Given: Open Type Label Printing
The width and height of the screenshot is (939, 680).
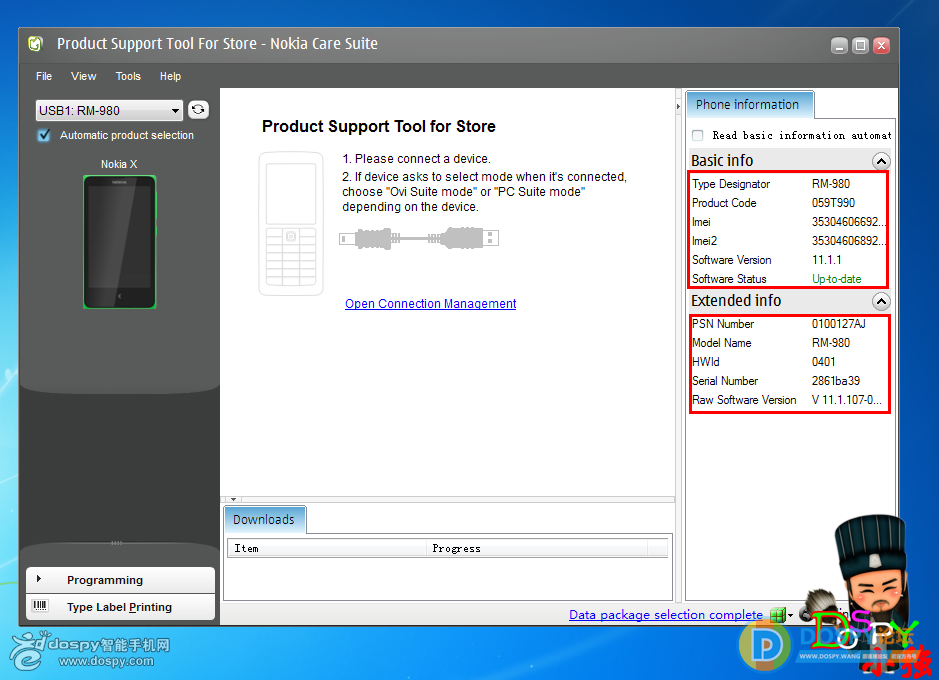Looking at the screenshot, I should click(x=120, y=607).
